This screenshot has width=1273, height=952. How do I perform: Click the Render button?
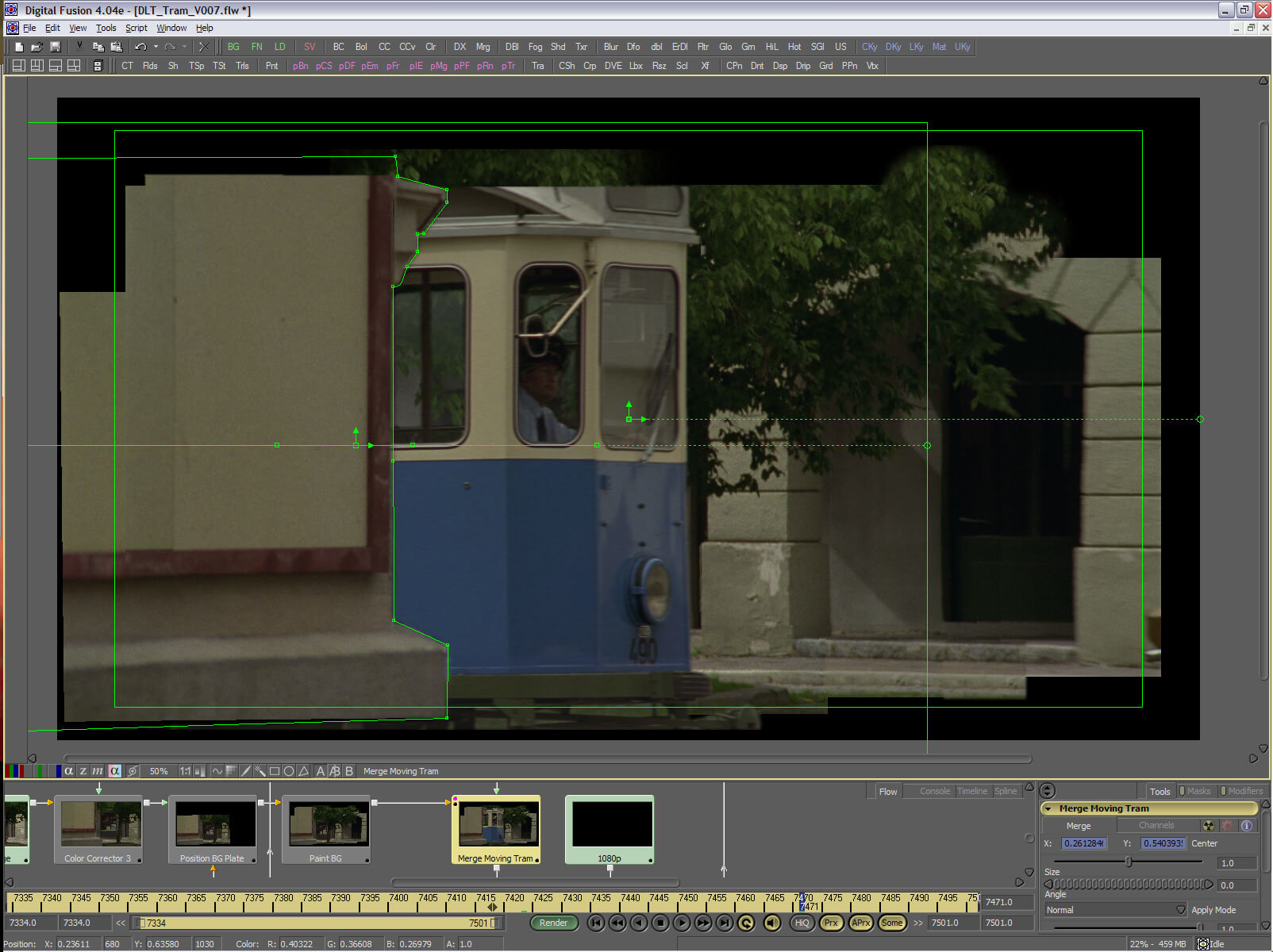[553, 923]
